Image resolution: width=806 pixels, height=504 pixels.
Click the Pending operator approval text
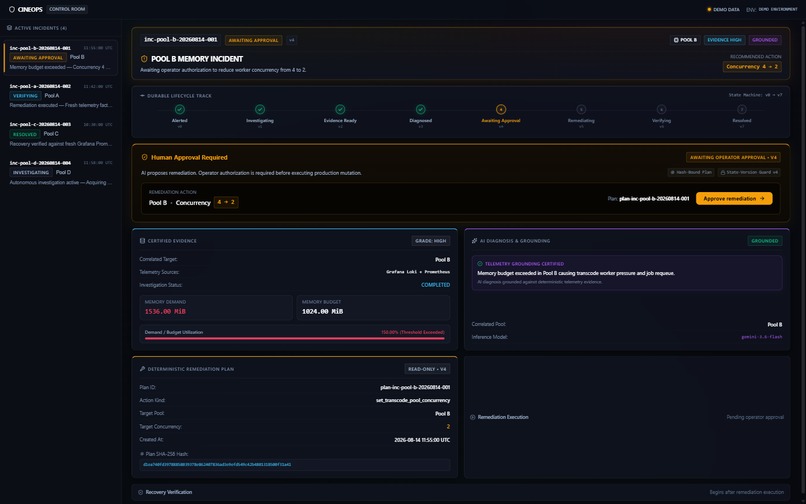(755, 417)
